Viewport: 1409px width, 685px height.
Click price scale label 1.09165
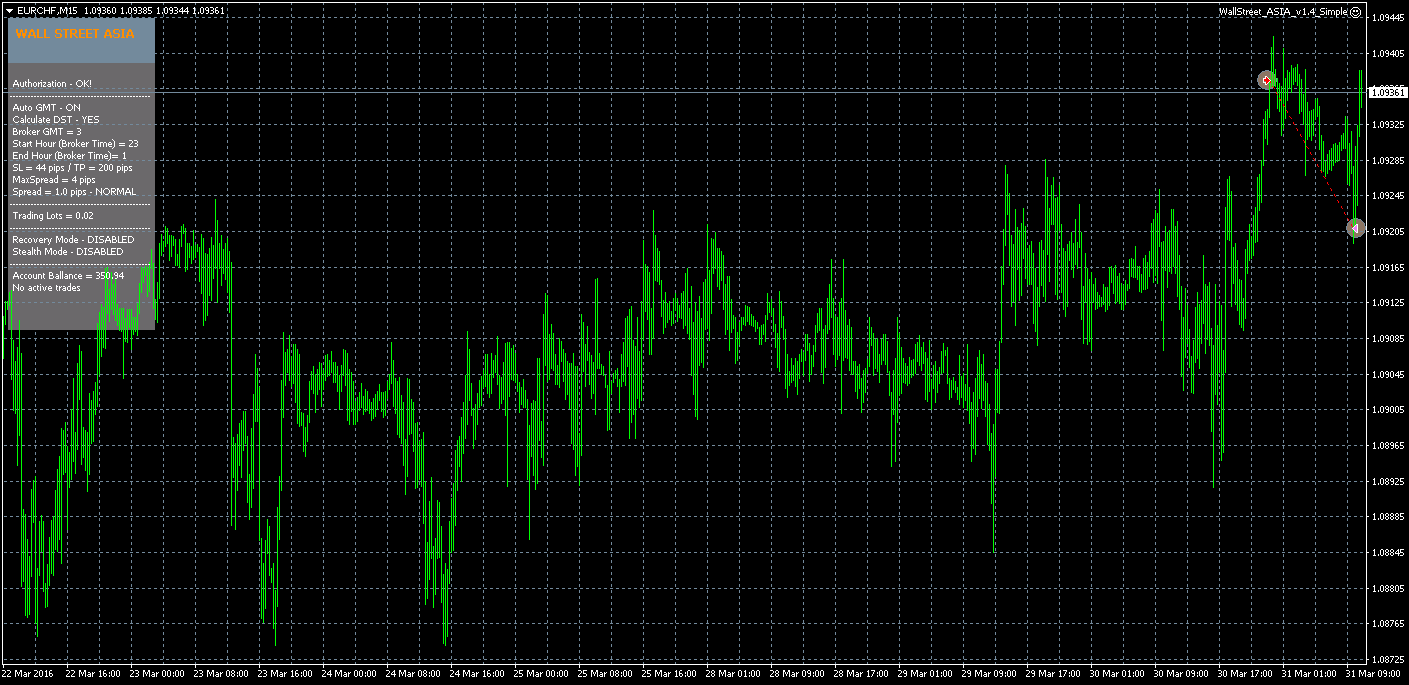pos(1388,267)
